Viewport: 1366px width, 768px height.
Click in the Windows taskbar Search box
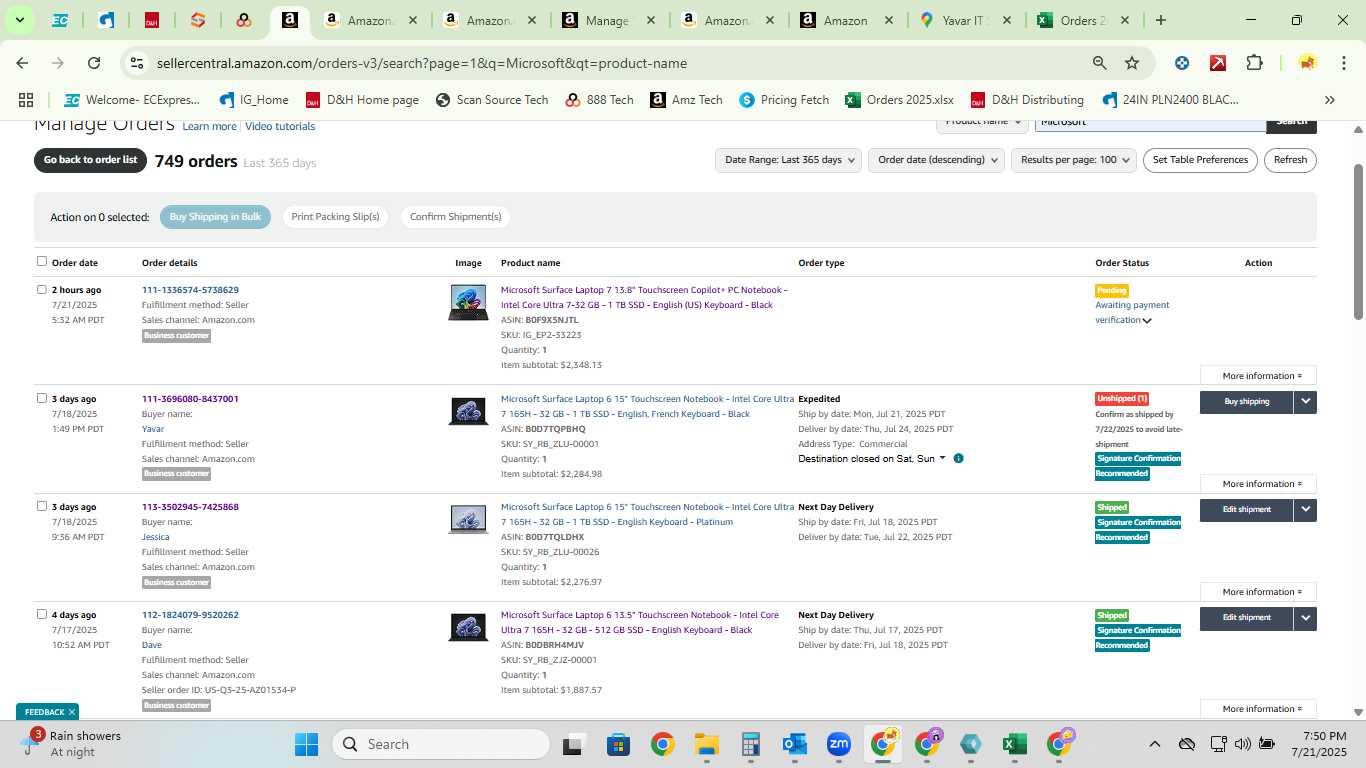[x=441, y=744]
